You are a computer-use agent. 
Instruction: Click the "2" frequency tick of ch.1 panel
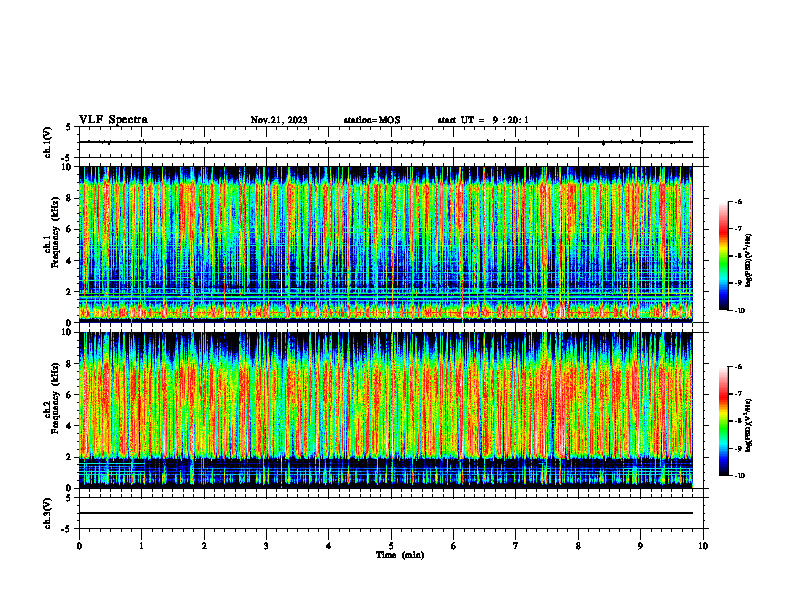(x=70, y=292)
